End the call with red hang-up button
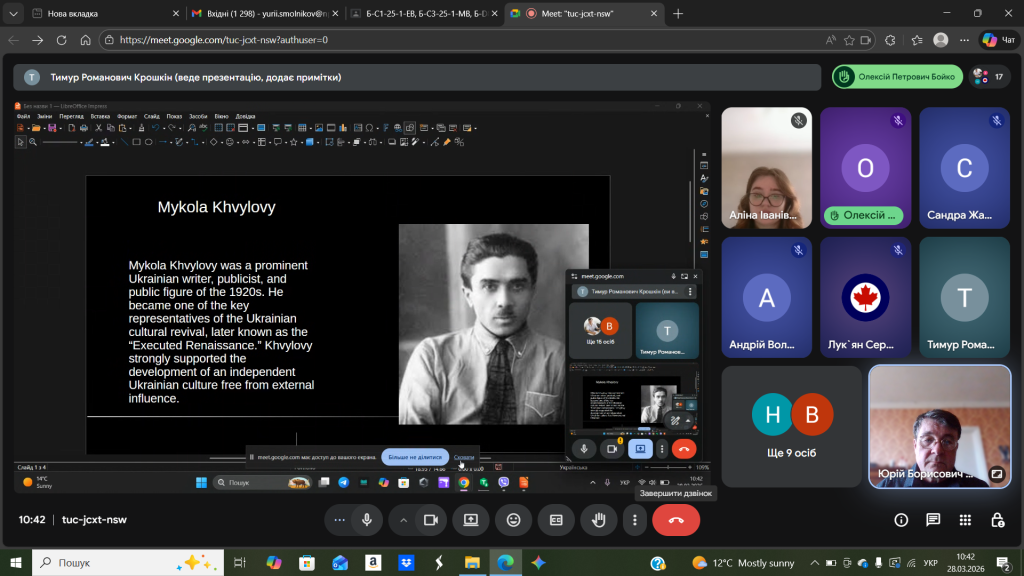The image size is (1024, 576). [x=676, y=520]
